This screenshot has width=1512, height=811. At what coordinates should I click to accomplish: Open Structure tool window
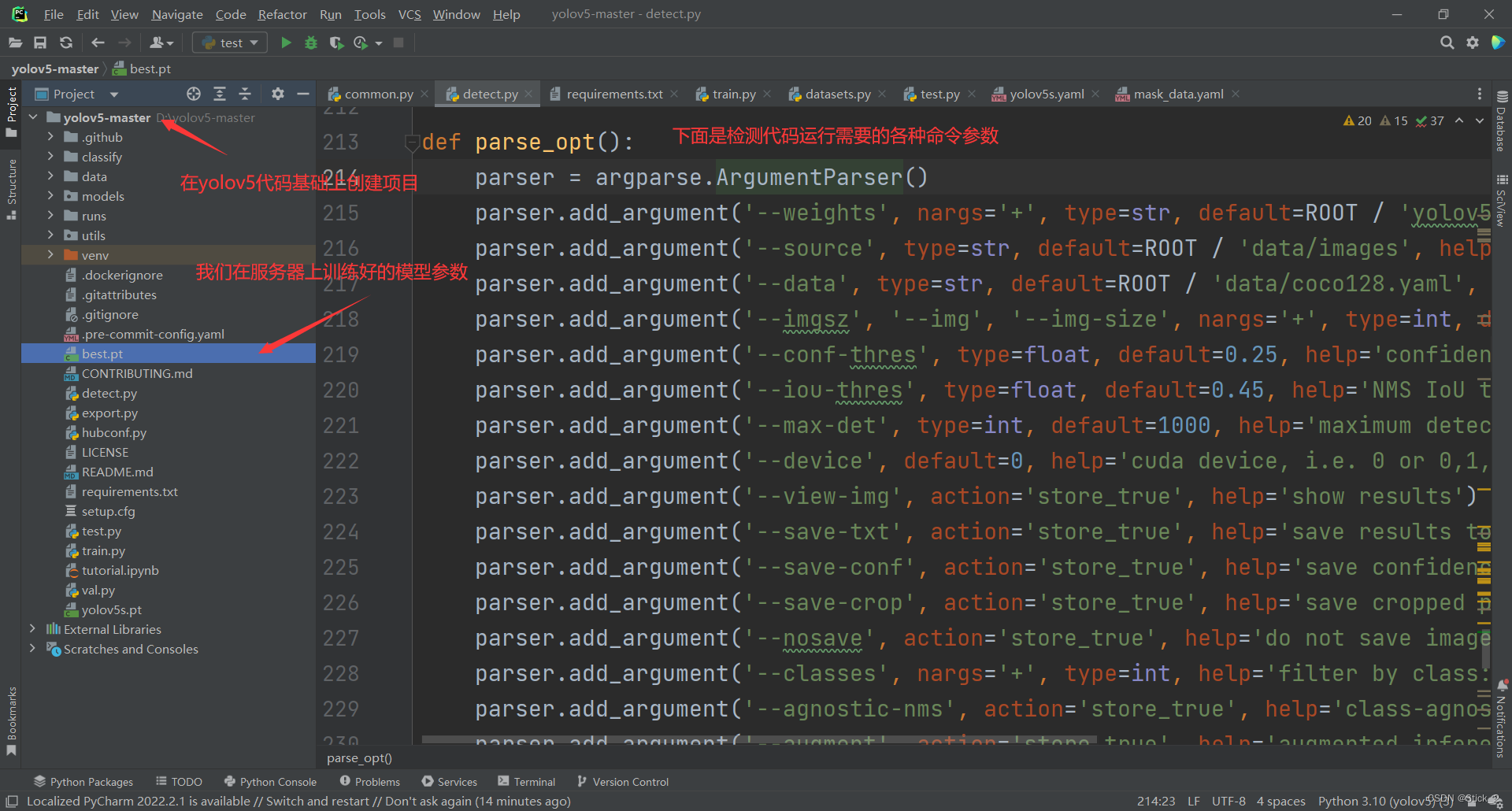pos(11,189)
